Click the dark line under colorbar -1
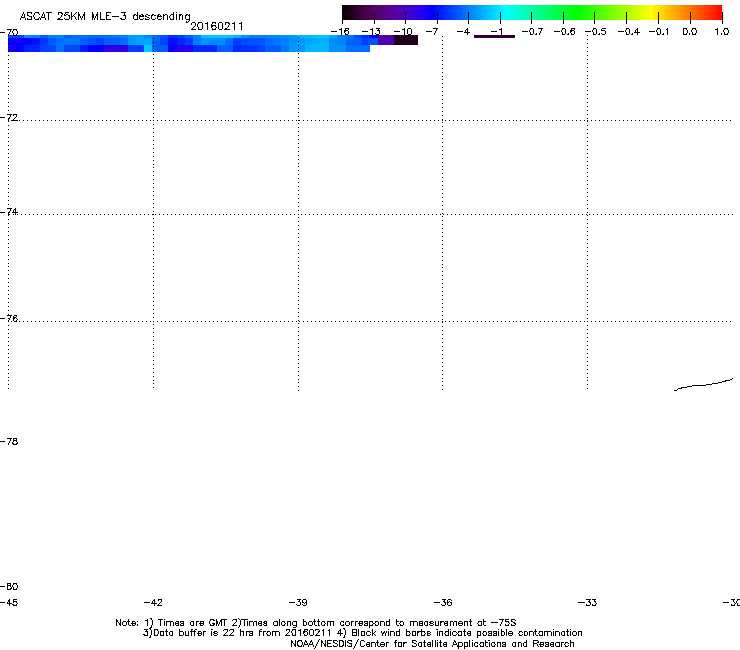This screenshot has width=740, height=650. (x=494, y=36)
